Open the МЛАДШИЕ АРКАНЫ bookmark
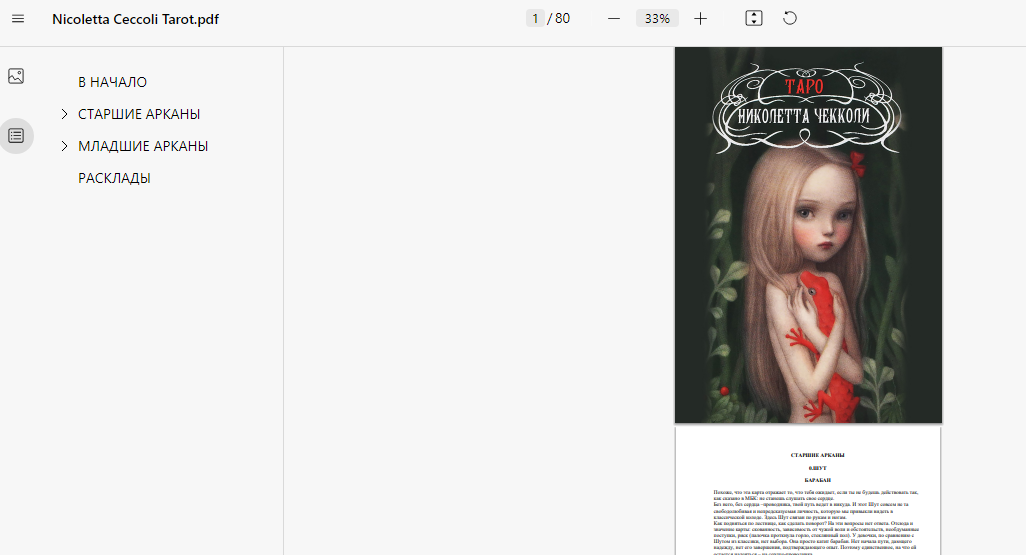Image resolution: width=1026 pixels, height=555 pixels. pyautogui.click(x=143, y=146)
